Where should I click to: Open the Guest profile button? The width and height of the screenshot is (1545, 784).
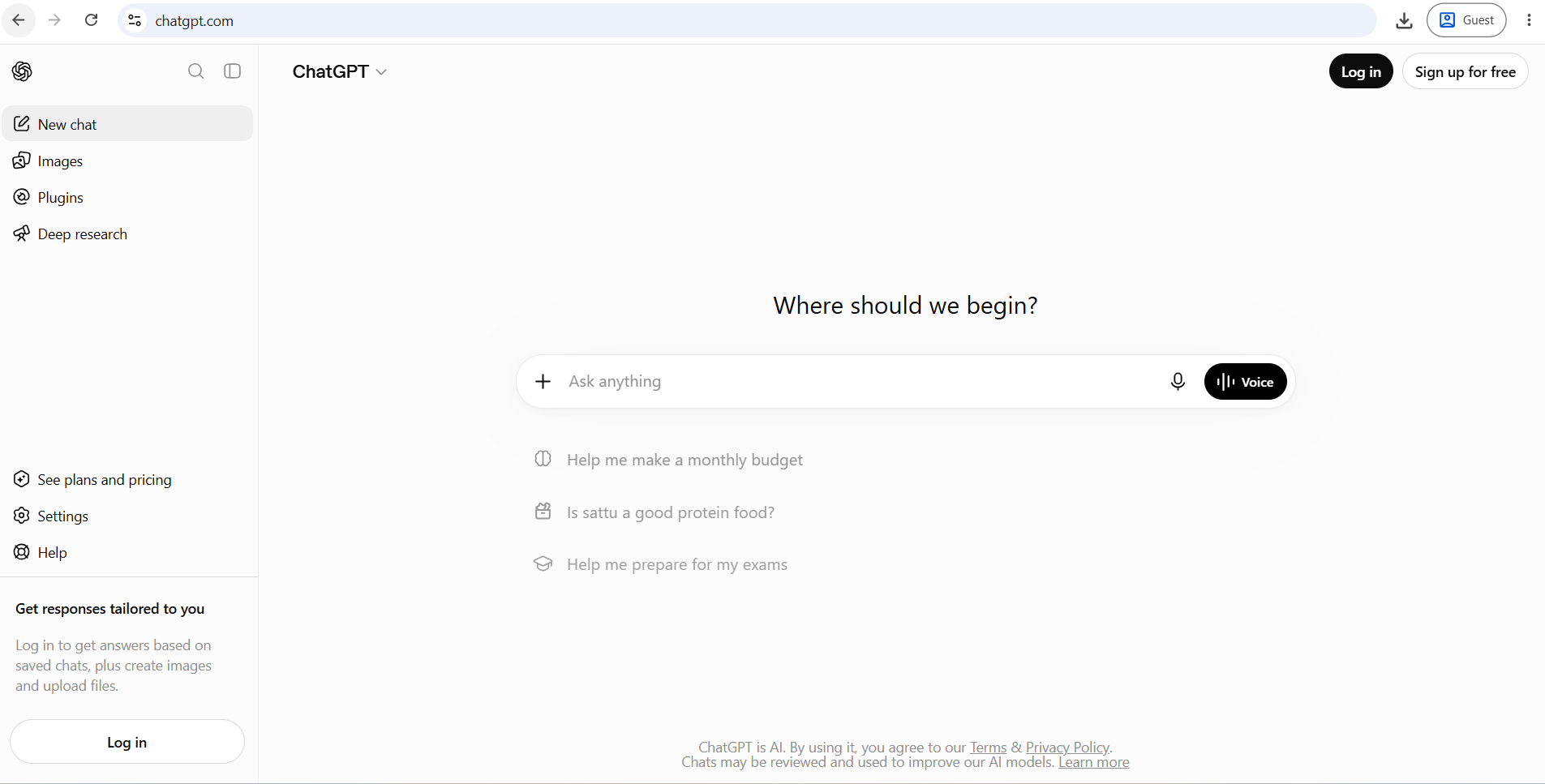pos(1466,20)
